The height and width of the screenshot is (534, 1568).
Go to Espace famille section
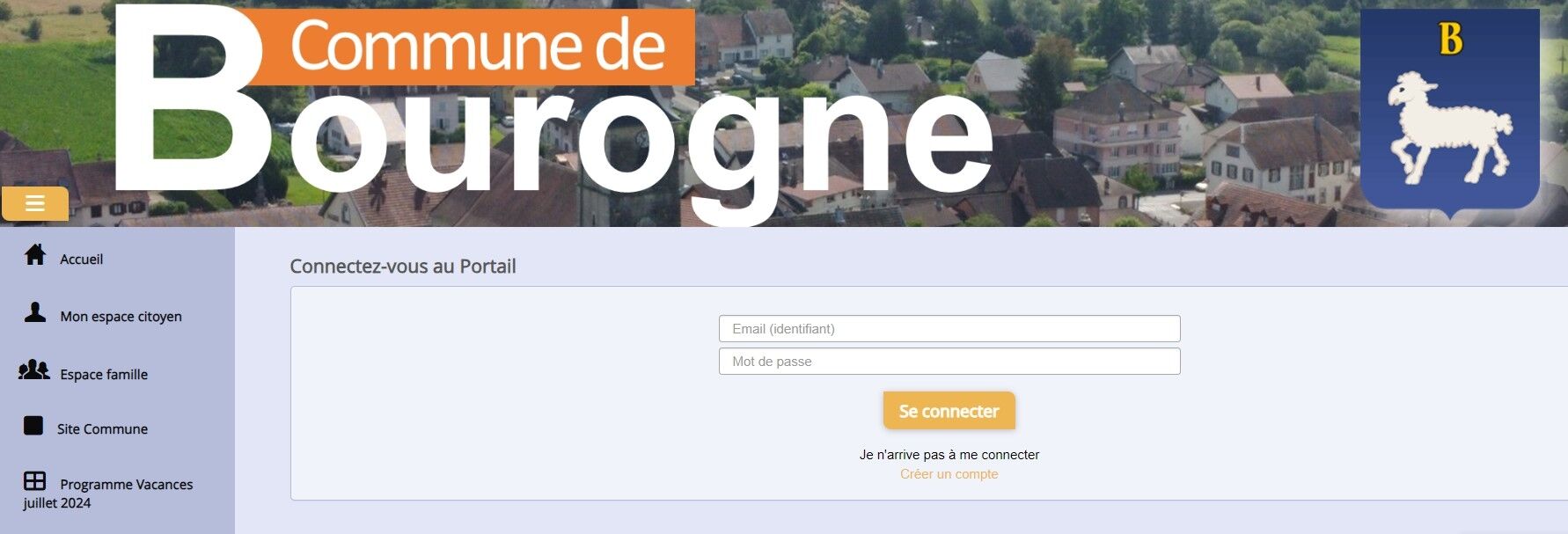[x=104, y=375]
